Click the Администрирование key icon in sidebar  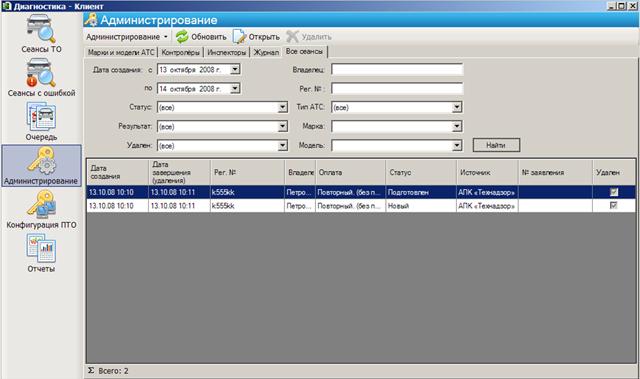pos(41,160)
